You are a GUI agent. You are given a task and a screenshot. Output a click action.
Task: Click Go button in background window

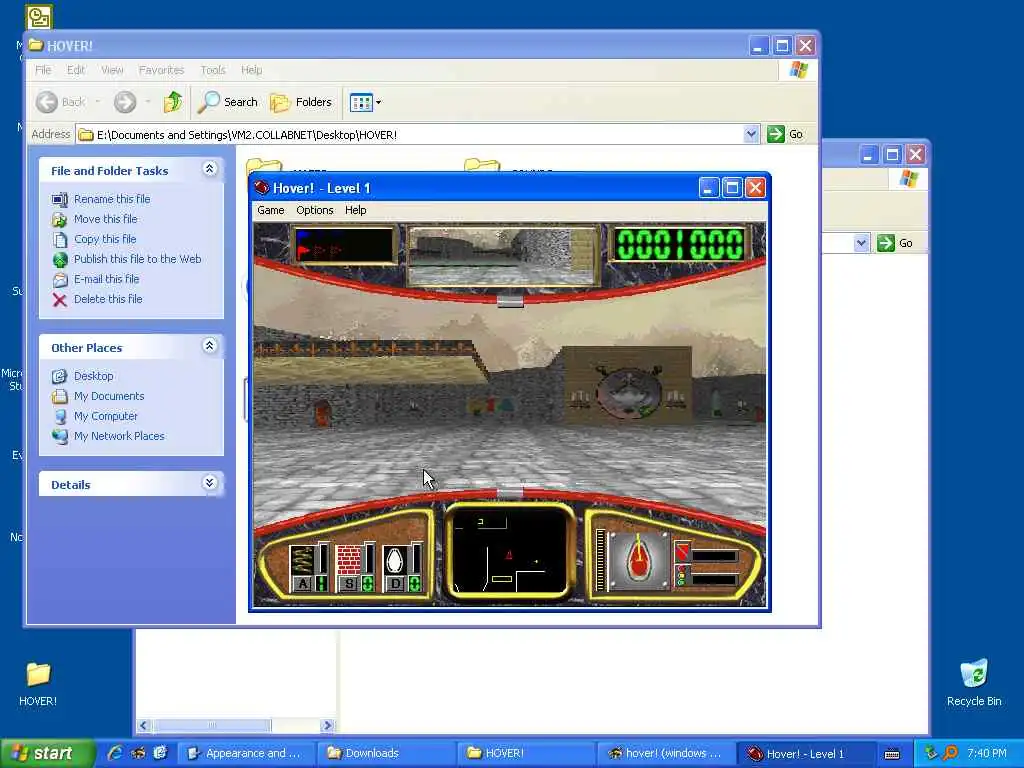point(895,243)
